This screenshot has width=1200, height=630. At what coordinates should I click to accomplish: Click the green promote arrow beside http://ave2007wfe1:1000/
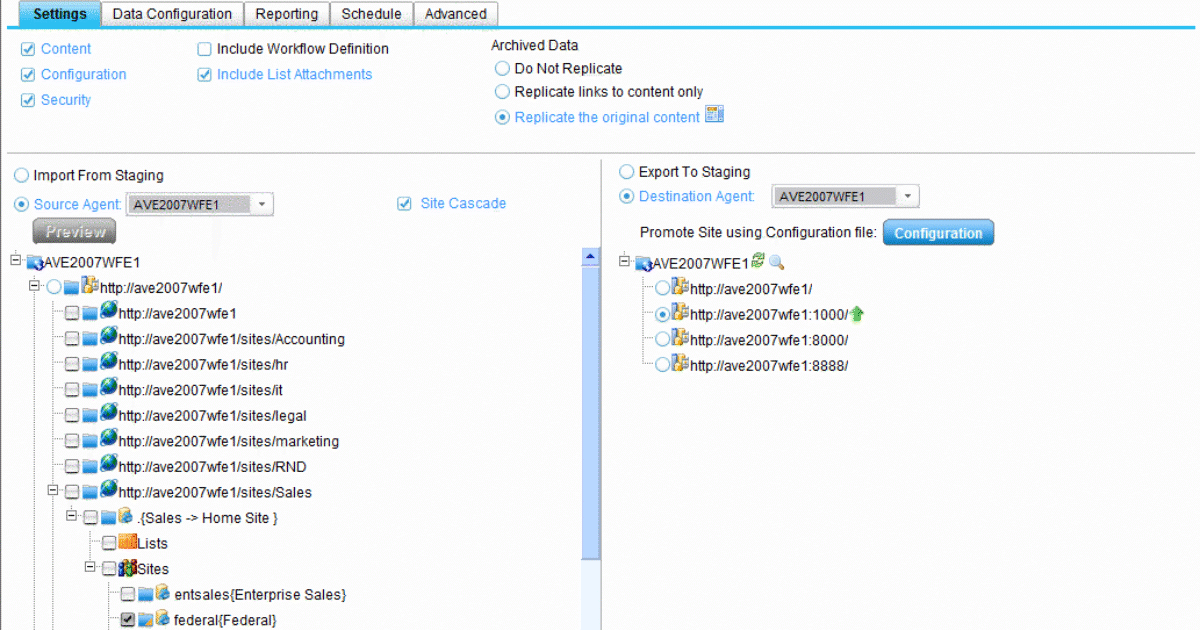click(x=857, y=313)
